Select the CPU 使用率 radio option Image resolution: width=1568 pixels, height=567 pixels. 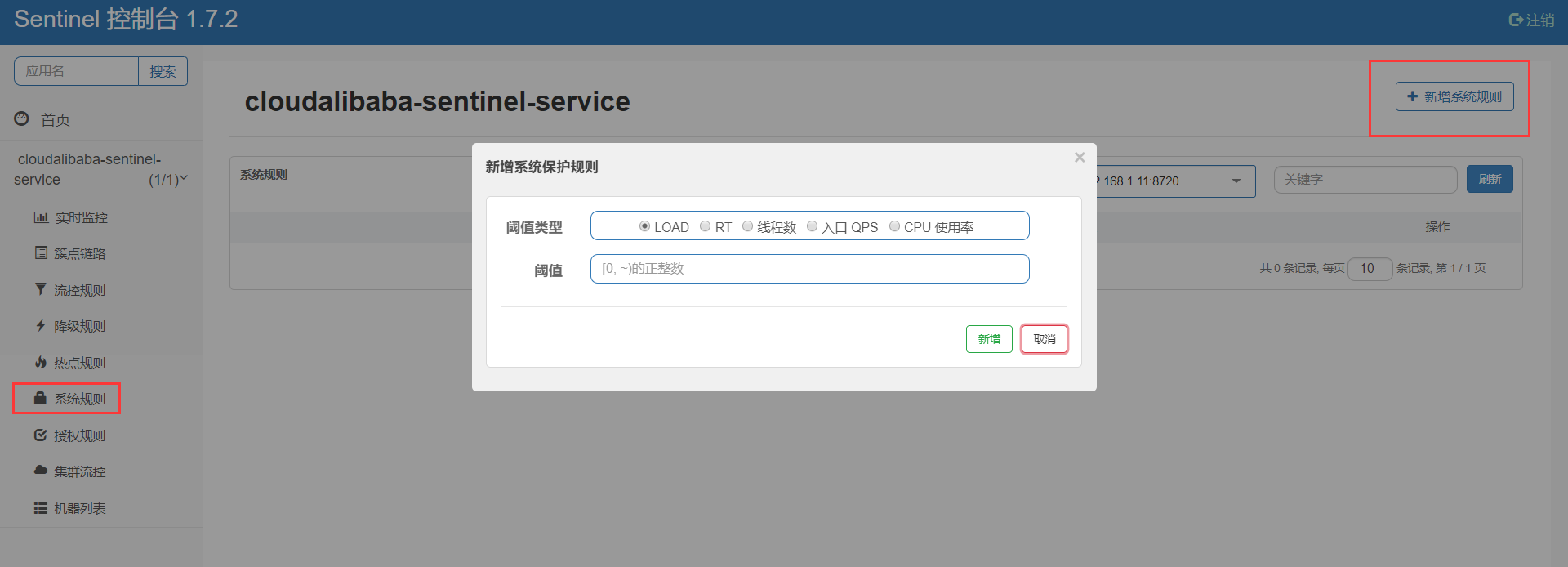pos(894,226)
